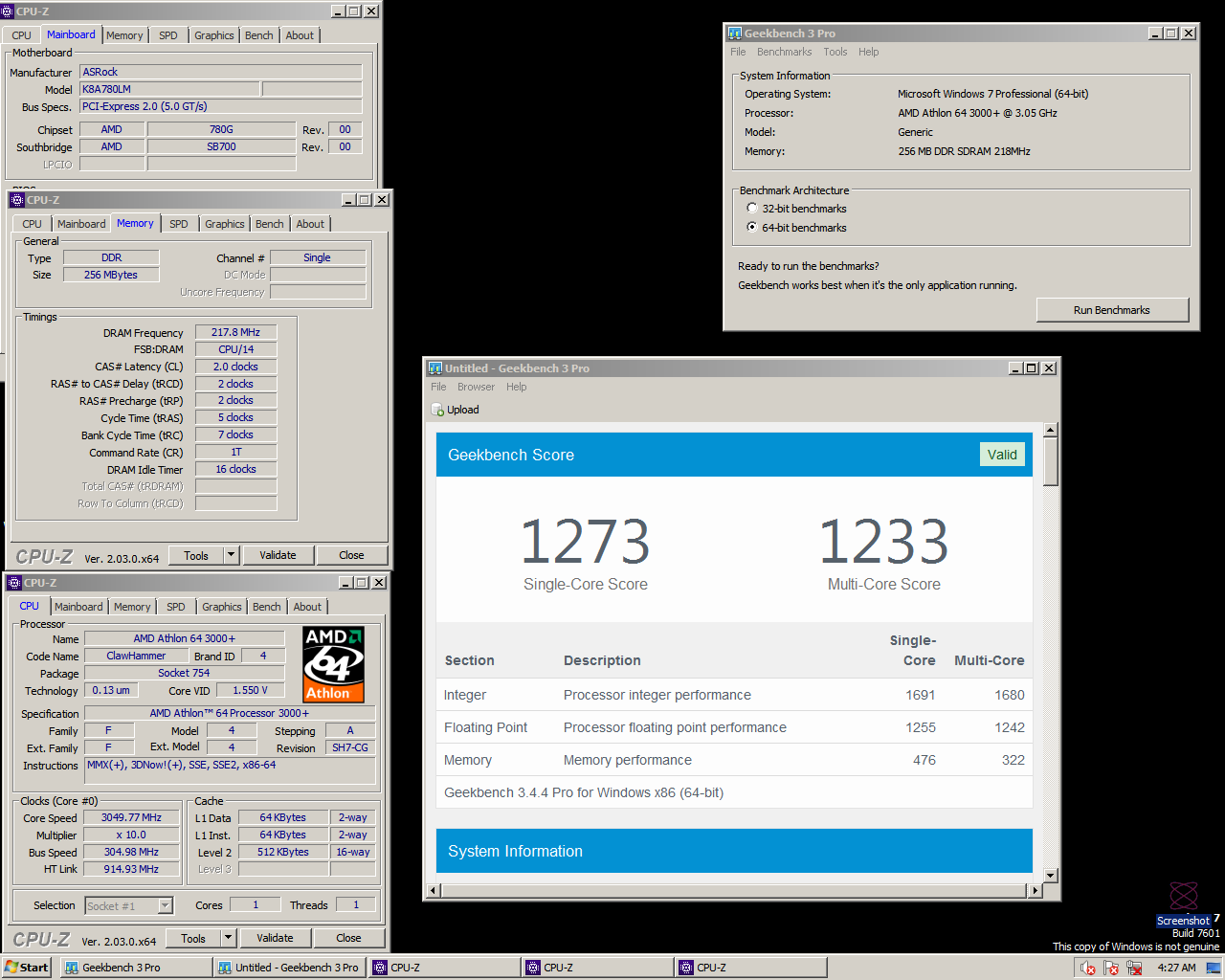The height and width of the screenshot is (980, 1225).
Task: Click the Floating Point row in score table
Action: (x=734, y=727)
